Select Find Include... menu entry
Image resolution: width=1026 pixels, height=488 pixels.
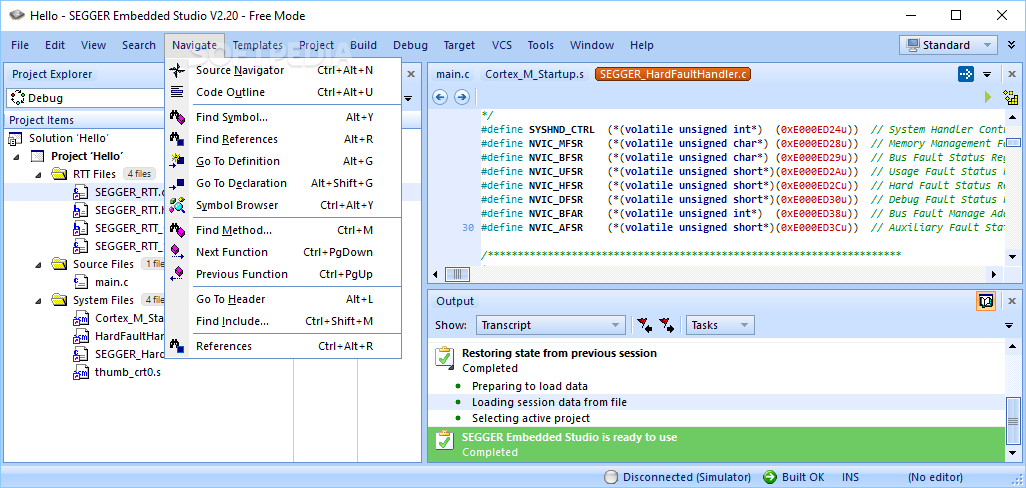tap(283, 321)
